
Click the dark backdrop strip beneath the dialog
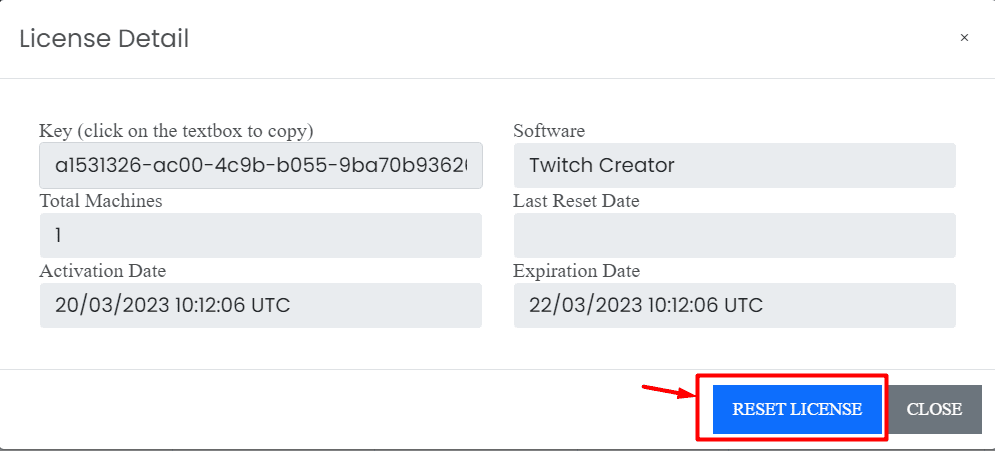tap(498, 450)
